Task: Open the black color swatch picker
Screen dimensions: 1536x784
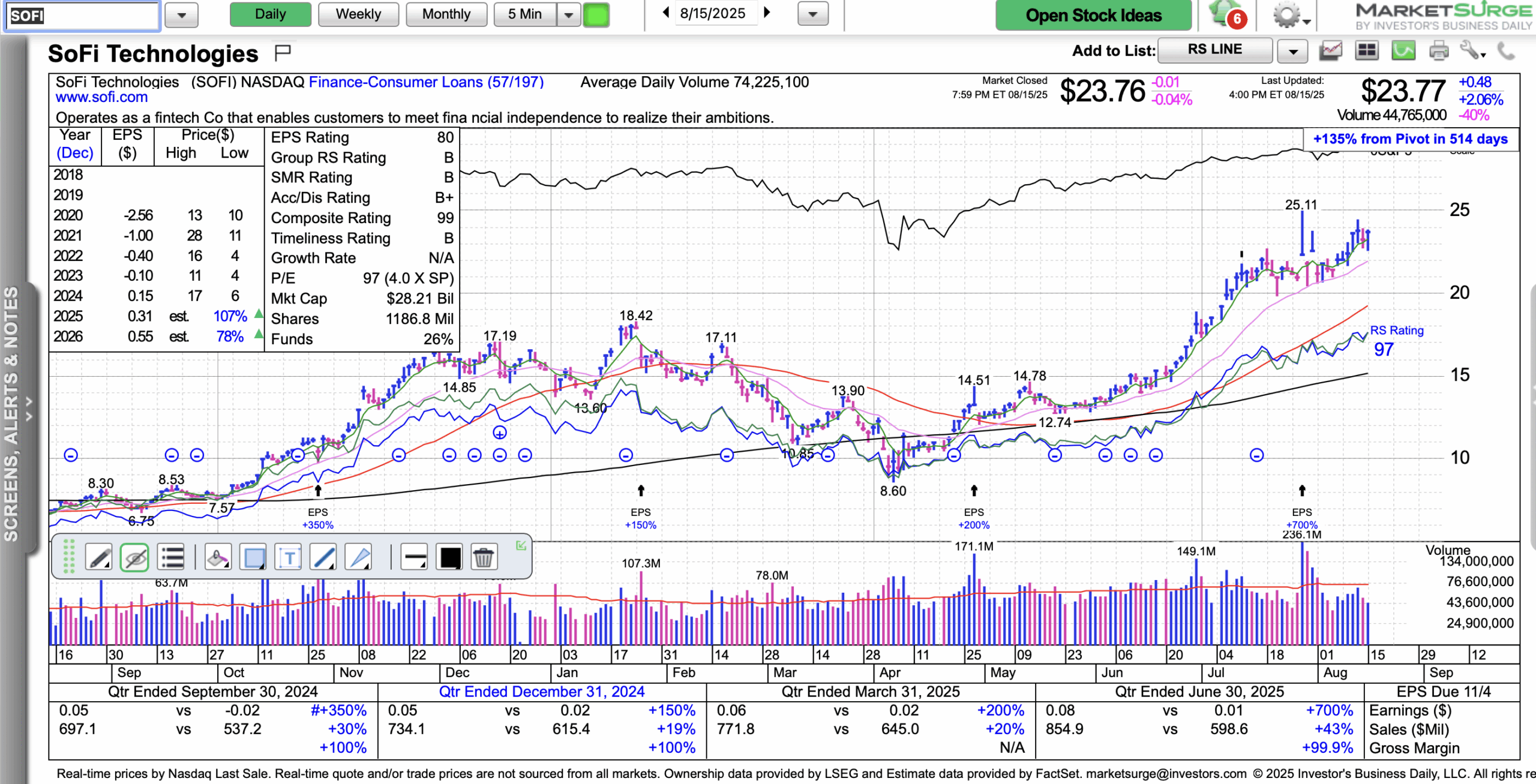Action: (x=450, y=557)
